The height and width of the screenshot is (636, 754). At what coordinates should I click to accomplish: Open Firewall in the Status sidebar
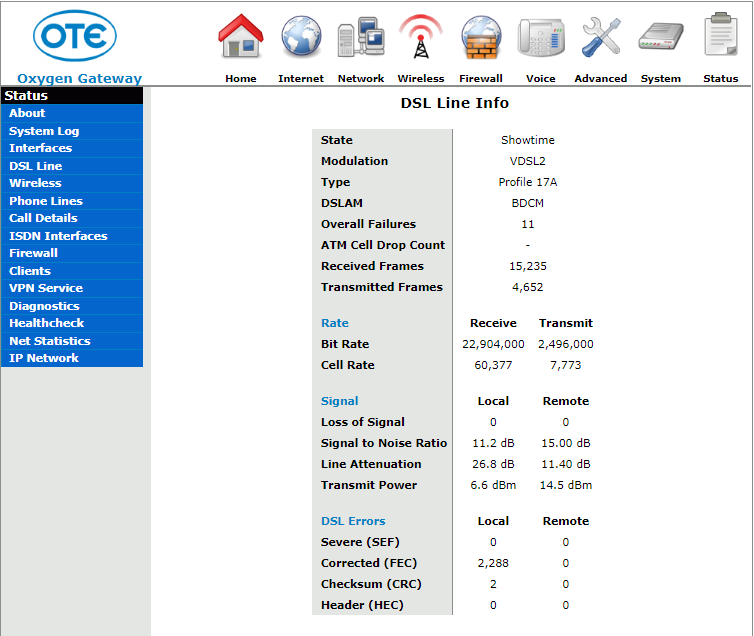coord(72,253)
